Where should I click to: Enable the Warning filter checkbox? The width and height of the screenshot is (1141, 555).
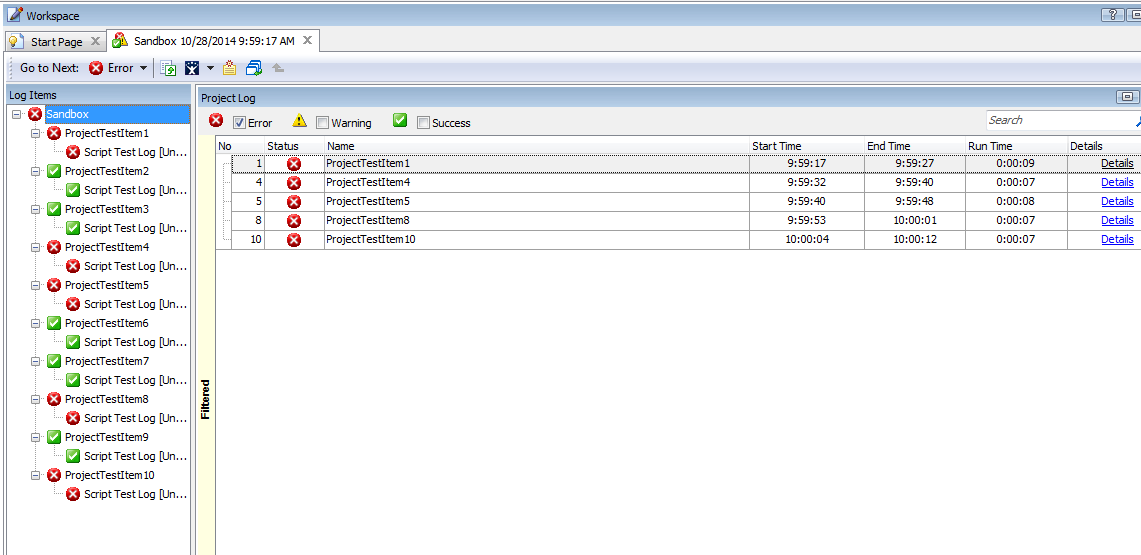click(322, 123)
